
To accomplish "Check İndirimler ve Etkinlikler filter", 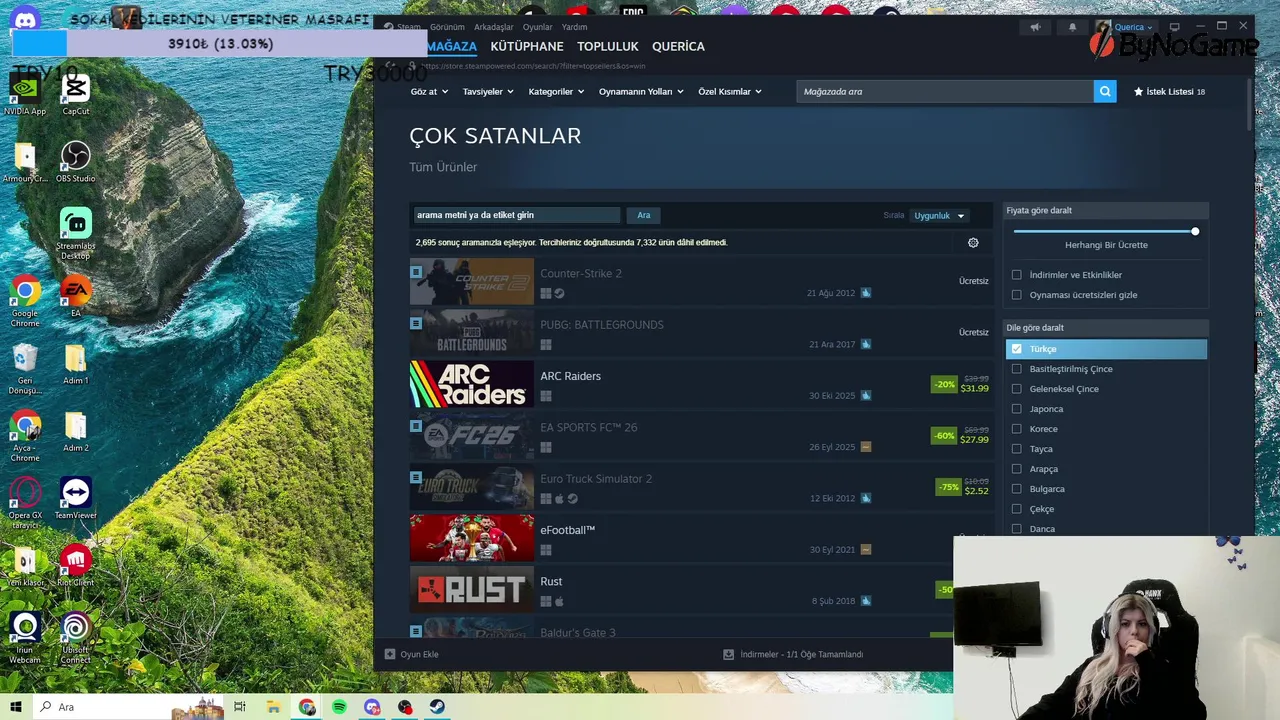I will (x=1017, y=274).
